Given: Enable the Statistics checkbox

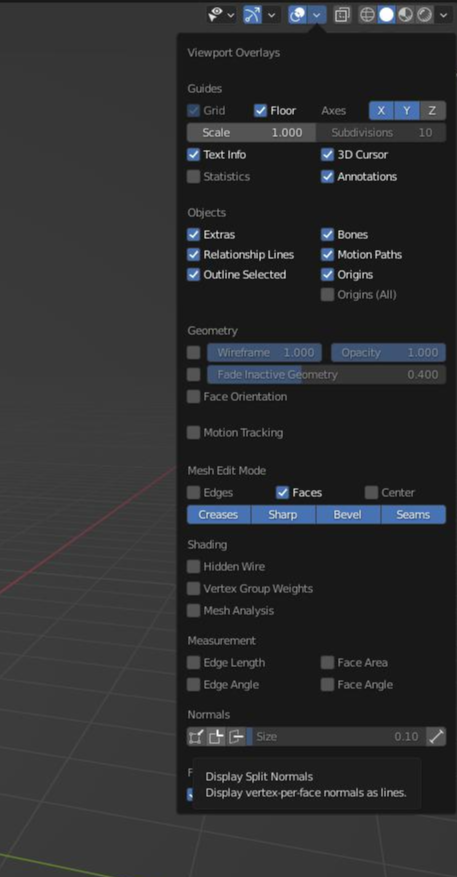Looking at the screenshot, I should 194,177.
